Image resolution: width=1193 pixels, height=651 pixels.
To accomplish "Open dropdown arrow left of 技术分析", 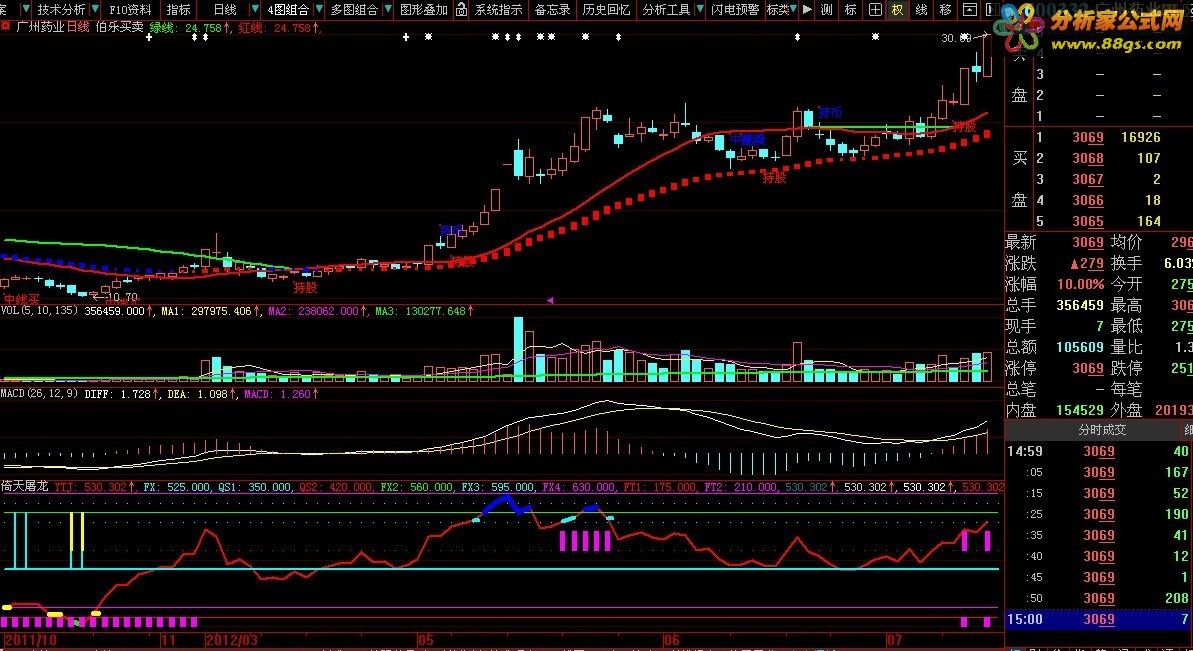I will coord(27,10).
